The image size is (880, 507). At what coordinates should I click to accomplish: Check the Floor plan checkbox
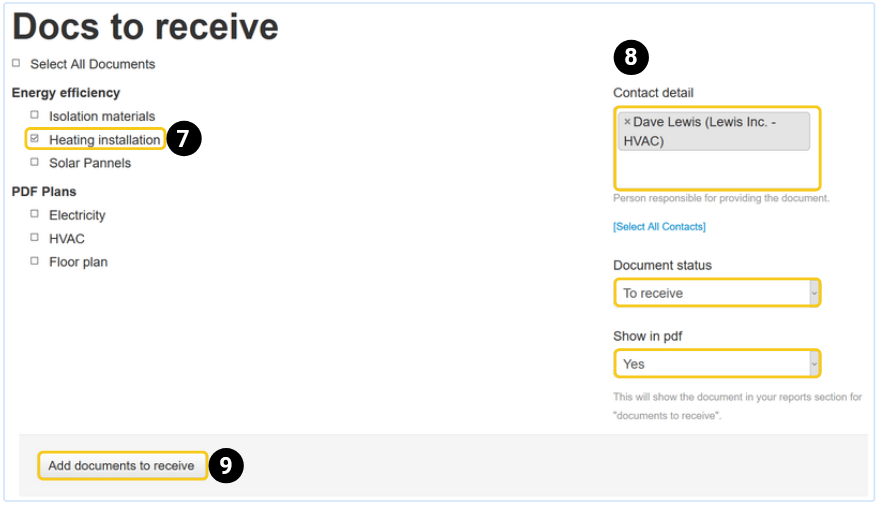(x=35, y=261)
